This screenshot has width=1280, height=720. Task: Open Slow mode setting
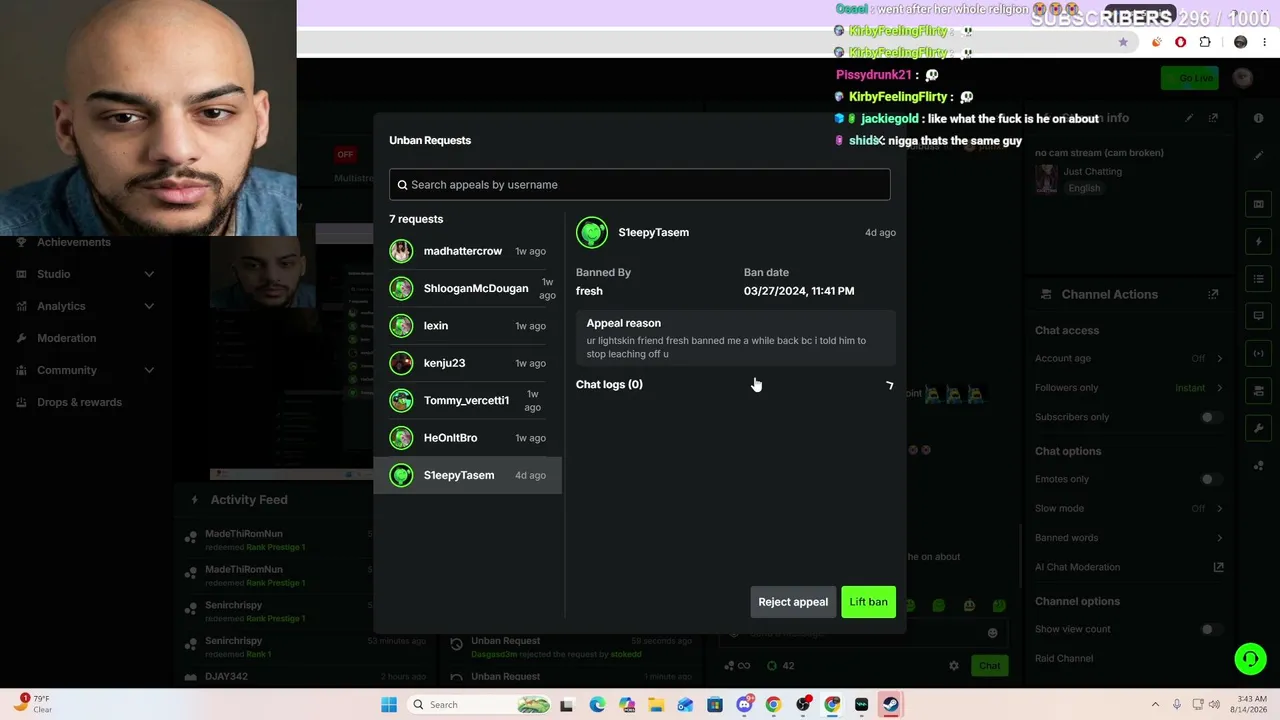[x=1130, y=508]
